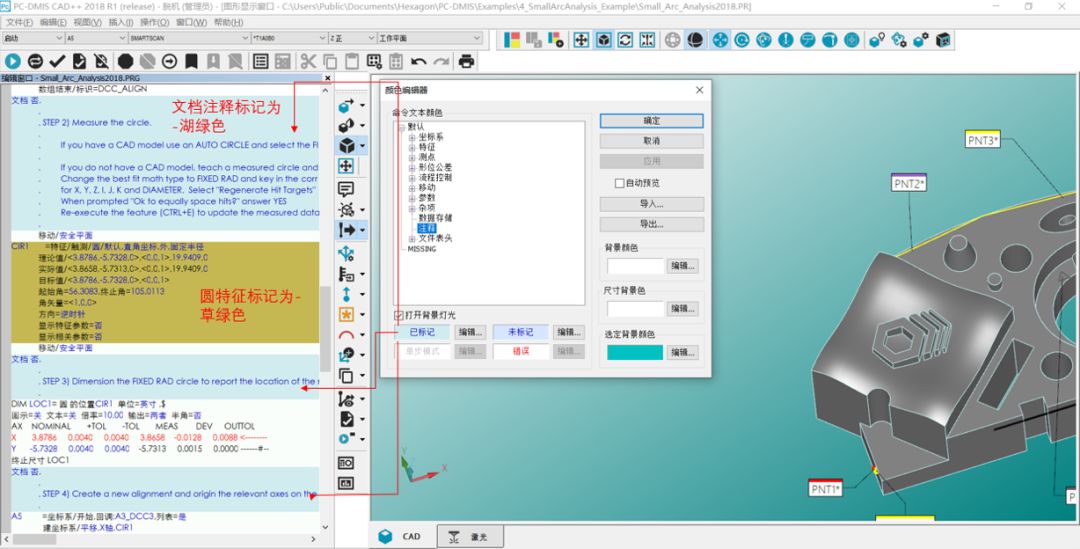This screenshot has height=549, width=1080.
Task: Close the 颜色编辑器 dialog
Action: tap(699, 90)
